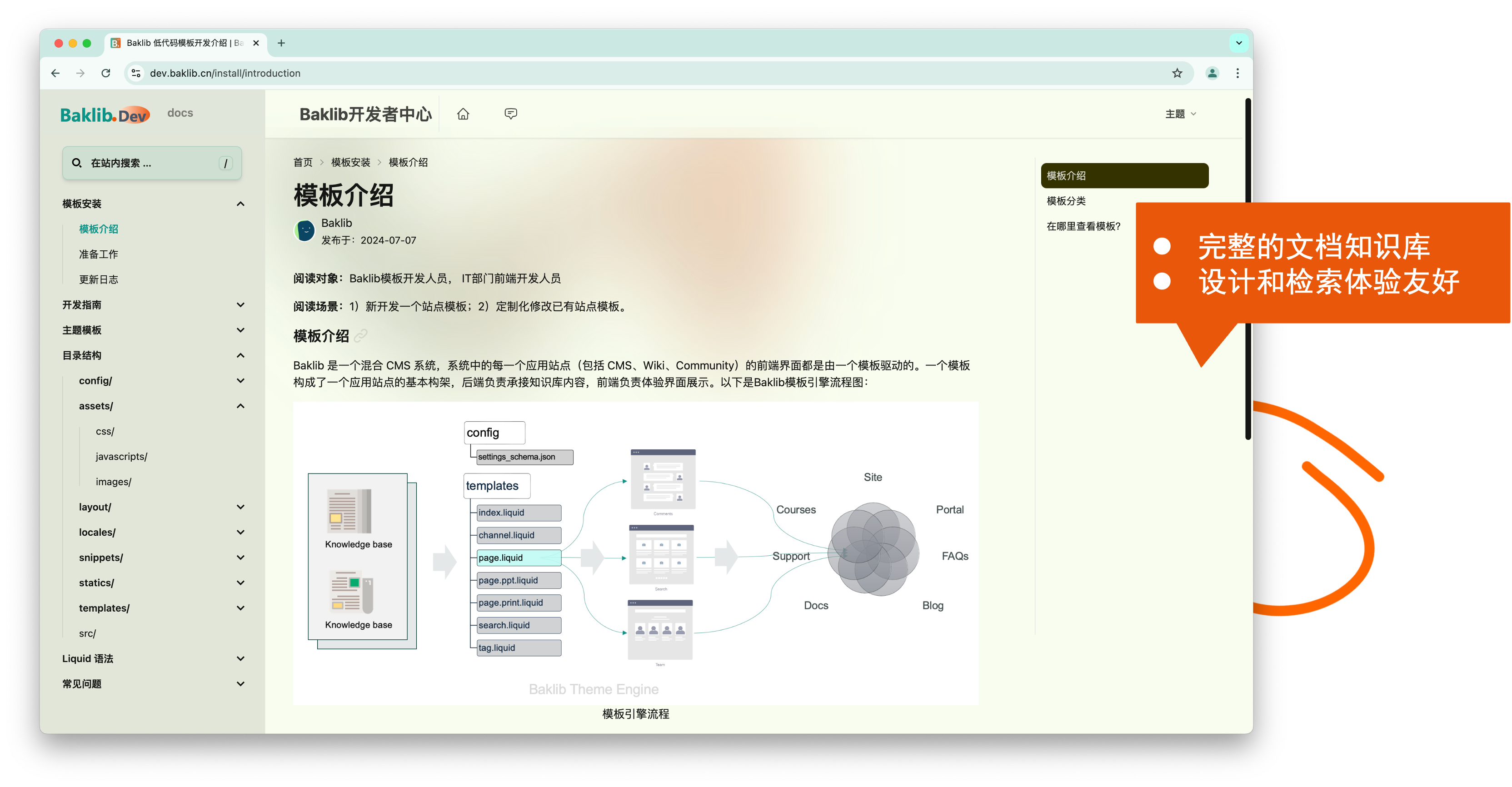Click the 首页 breadcrumb link

tap(303, 162)
